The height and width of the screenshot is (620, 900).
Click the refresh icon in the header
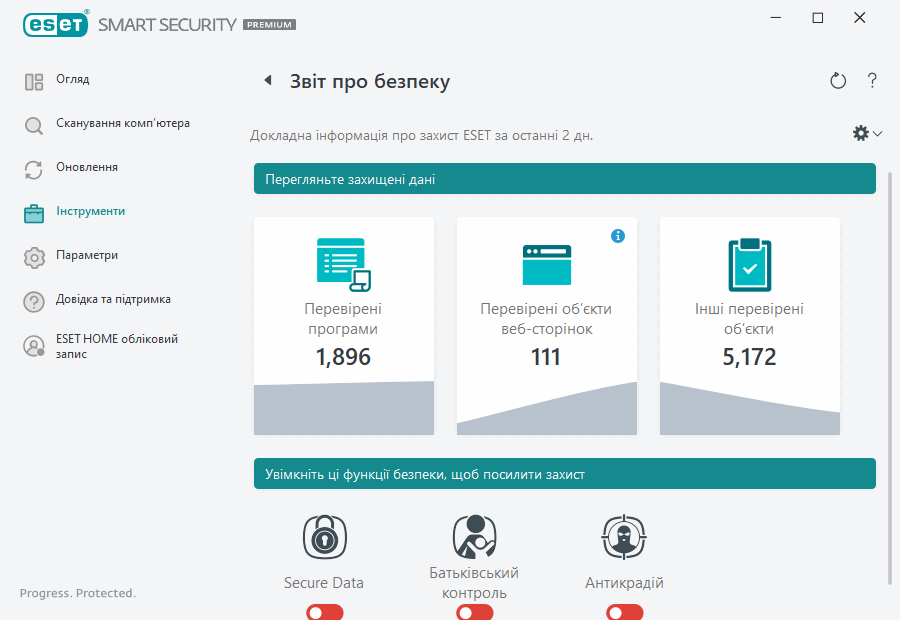pyautogui.click(x=838, y=80)
